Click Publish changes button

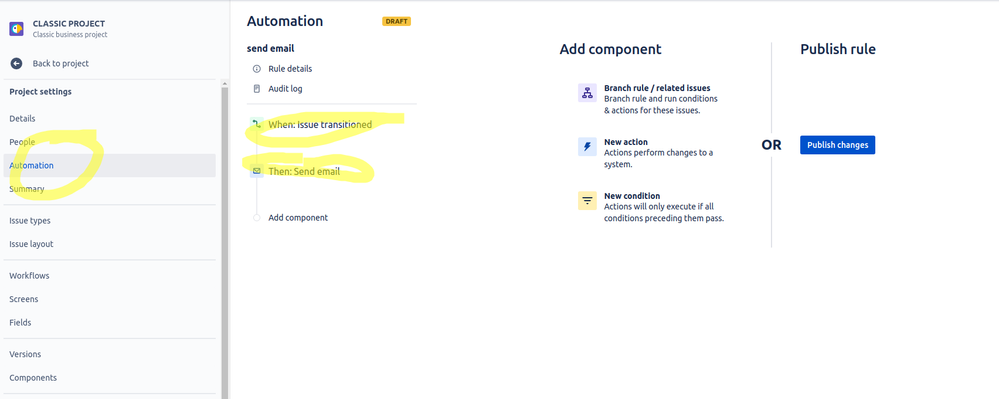point(838,145)
